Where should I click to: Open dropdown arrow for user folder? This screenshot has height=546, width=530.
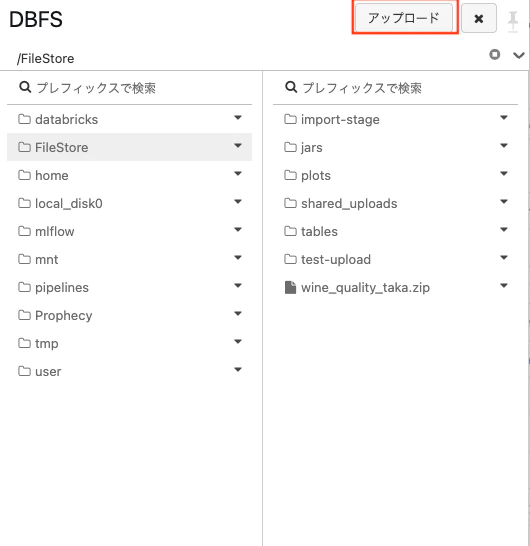pos(238,370)
